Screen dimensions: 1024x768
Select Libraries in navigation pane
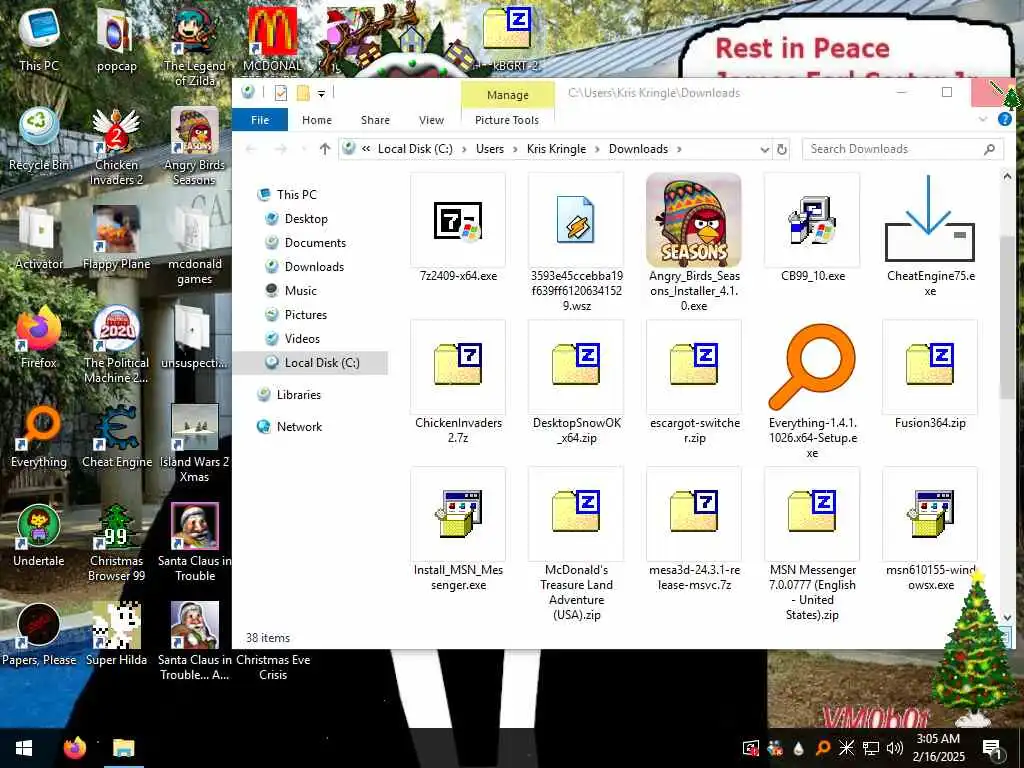click(x=298, y=394)
